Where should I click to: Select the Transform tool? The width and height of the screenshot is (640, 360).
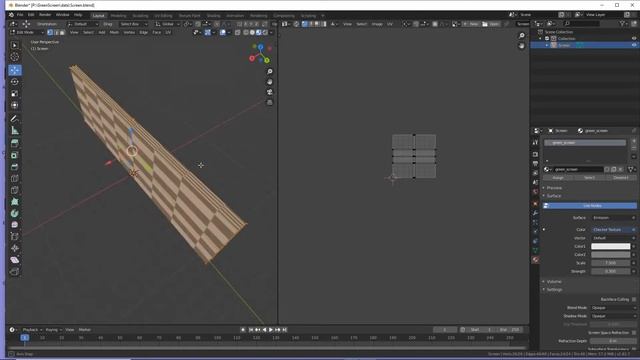(x=15, y=105)
